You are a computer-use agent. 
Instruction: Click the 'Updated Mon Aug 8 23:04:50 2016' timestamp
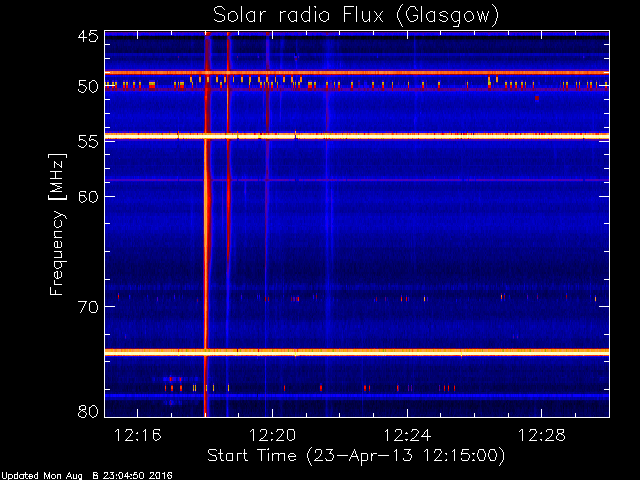(x=87, y=476)
